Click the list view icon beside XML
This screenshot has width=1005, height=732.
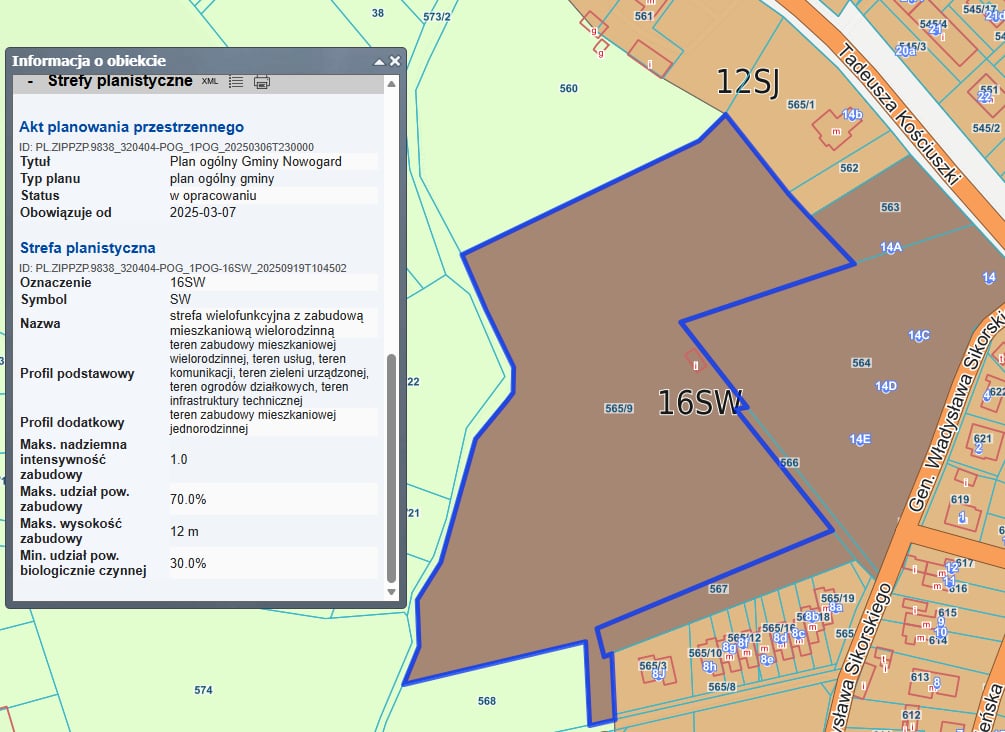pos(236,82)
